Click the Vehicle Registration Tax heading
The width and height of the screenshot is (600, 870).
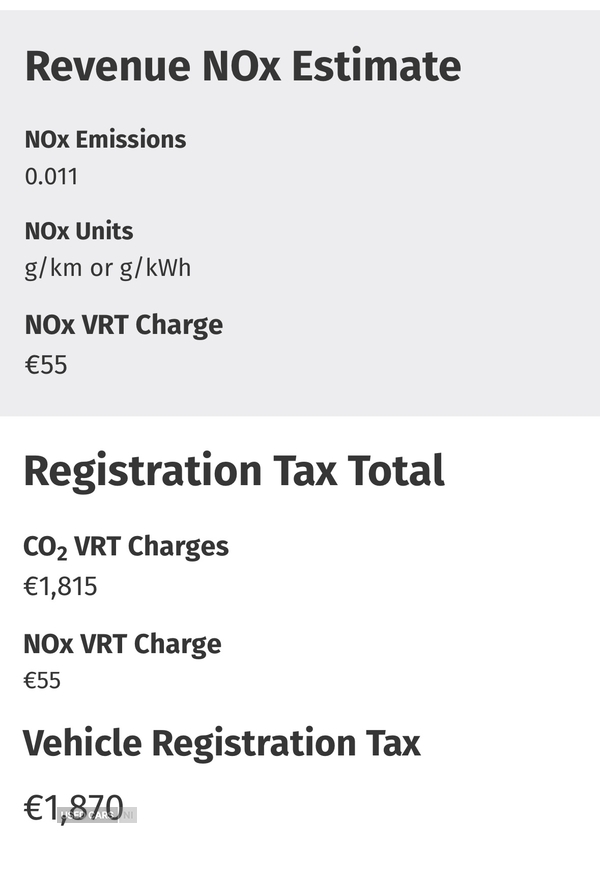pyautogui.click(x=221, y=743)
